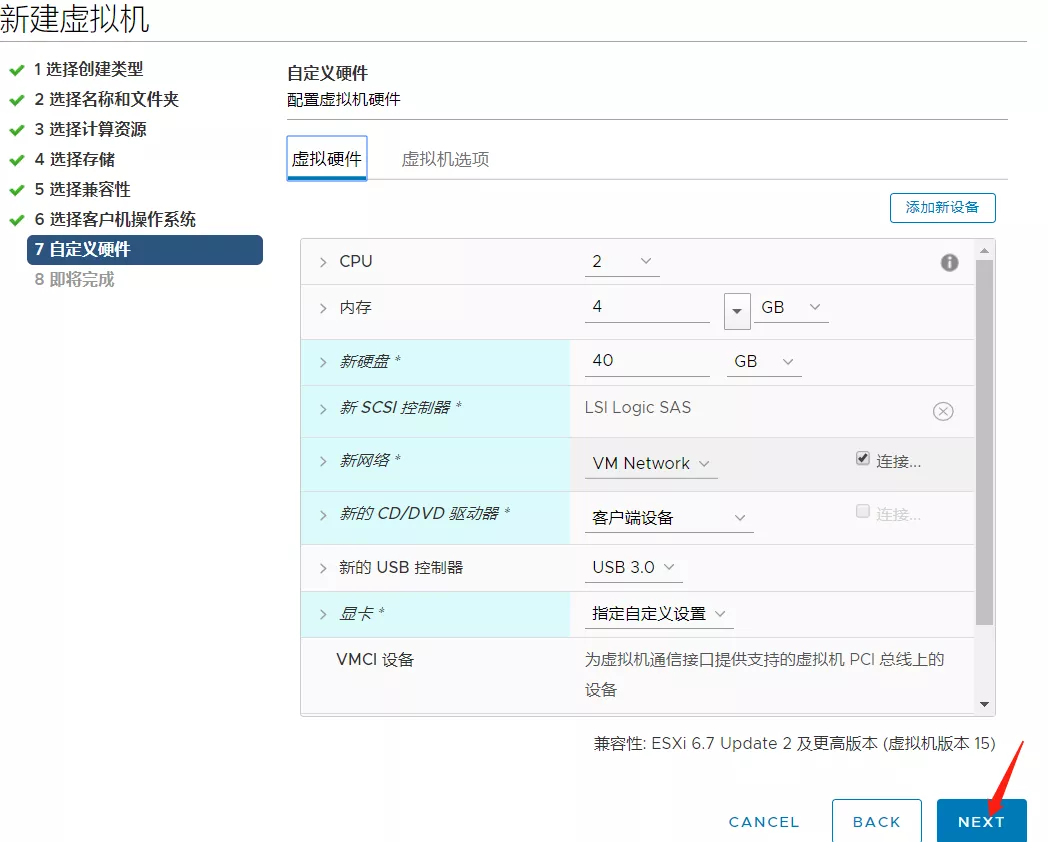The width and height of the screenshot is (1048, 842).
Task: Uncheck the network Connect checkbox
Action: 863,458
